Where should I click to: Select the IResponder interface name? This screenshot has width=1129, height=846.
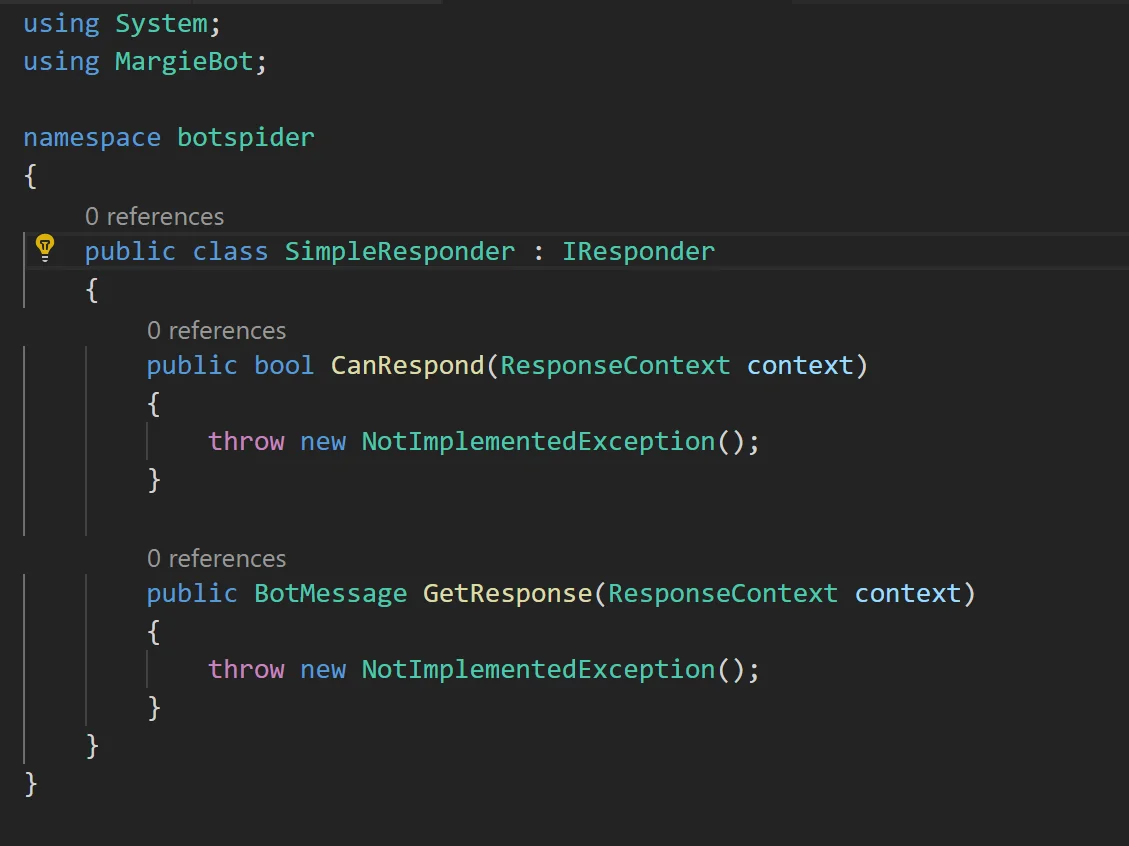(x=638, y=252)
